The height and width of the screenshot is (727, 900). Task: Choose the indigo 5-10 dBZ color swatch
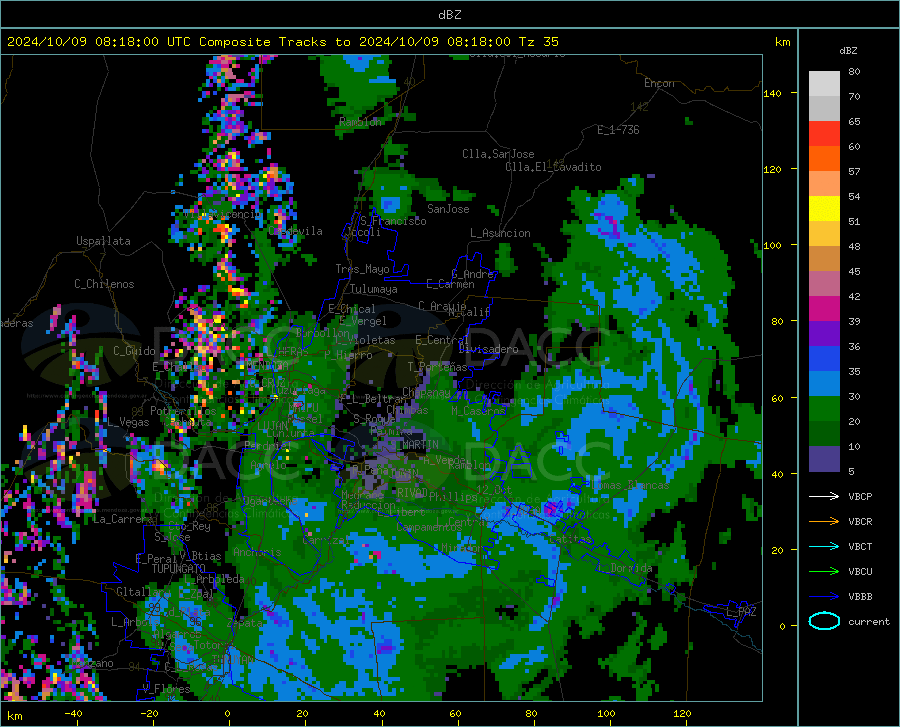(x=824, y=459)
